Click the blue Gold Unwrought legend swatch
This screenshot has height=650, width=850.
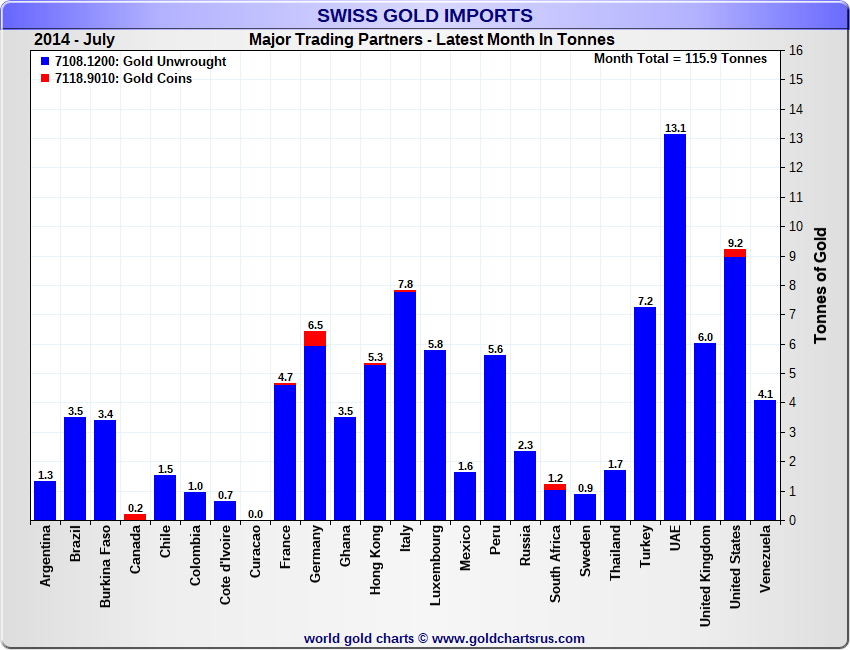point(45,62)
